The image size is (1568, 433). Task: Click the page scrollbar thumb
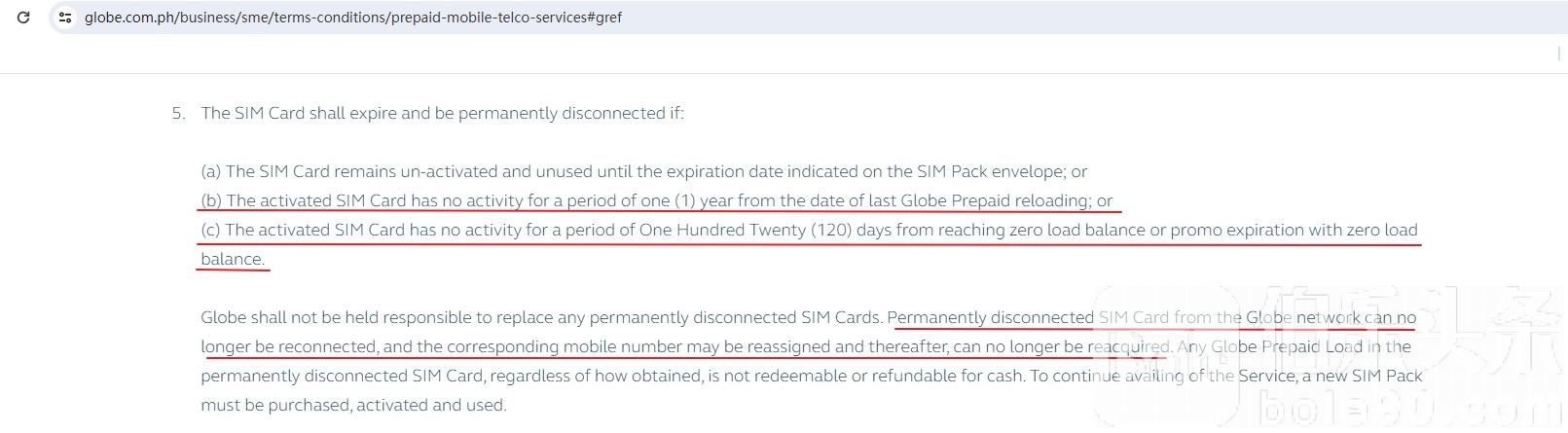pyautogui.click(x=1559, y=54)
